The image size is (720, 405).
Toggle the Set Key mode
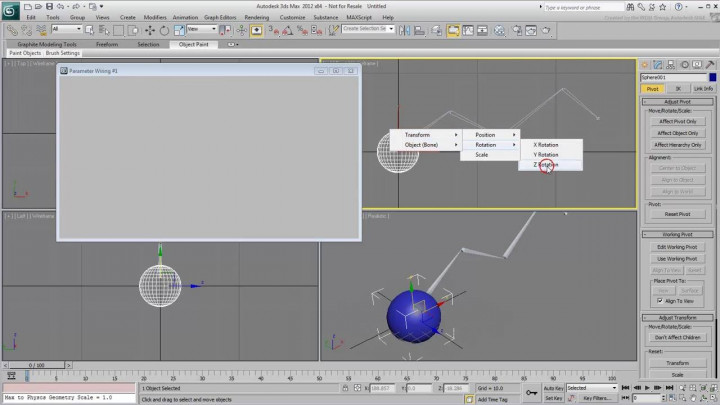click(x=553, y=398)
